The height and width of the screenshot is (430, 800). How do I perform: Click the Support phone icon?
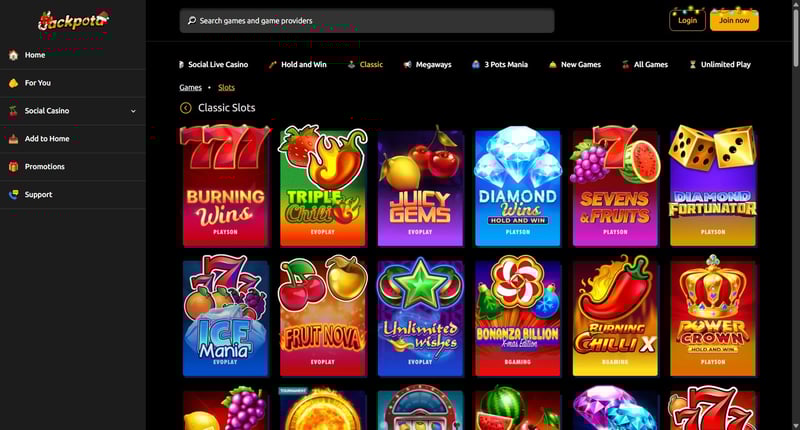click(14, 194)
